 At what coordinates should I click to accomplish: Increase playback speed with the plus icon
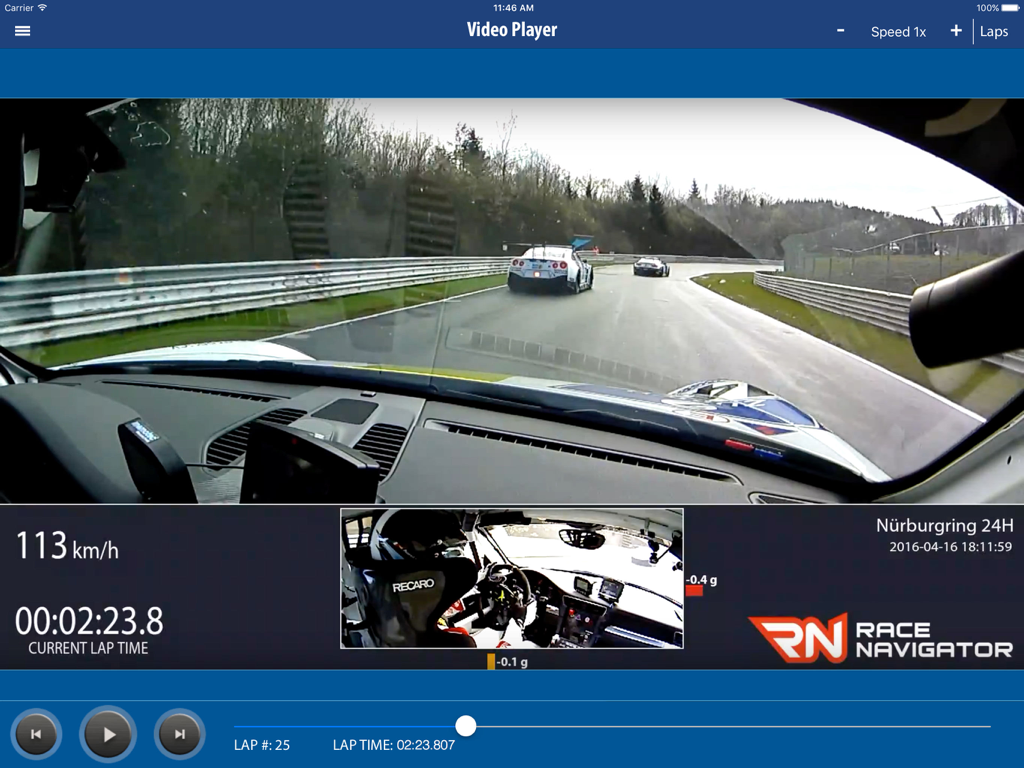955,31
